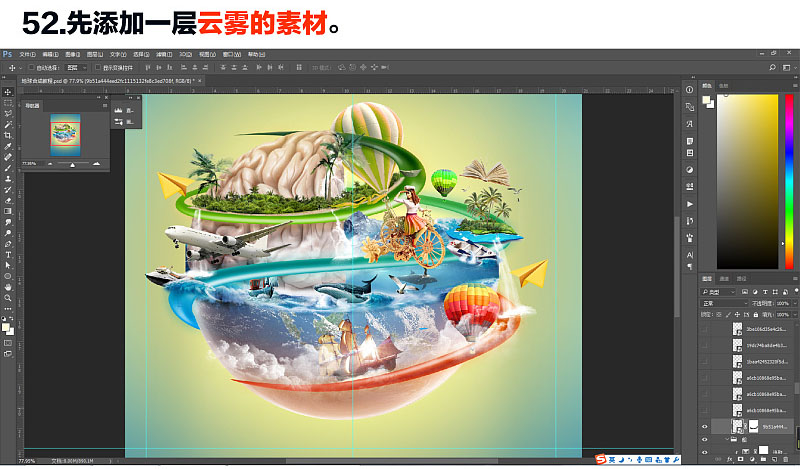
Task: Click the navigator zoom in mountain button
Action: [x=96, y=164]
